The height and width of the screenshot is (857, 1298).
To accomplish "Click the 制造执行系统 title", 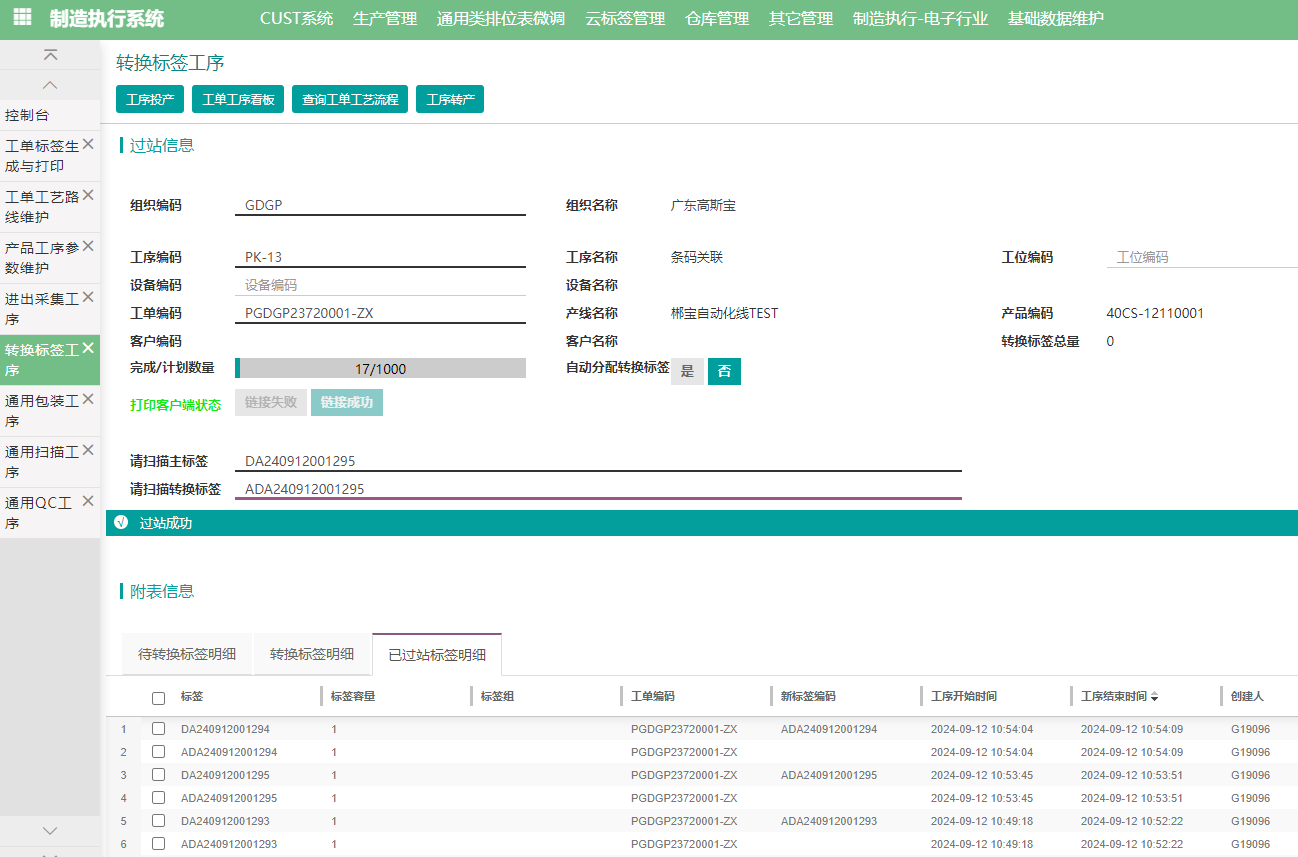I will 107,18.
